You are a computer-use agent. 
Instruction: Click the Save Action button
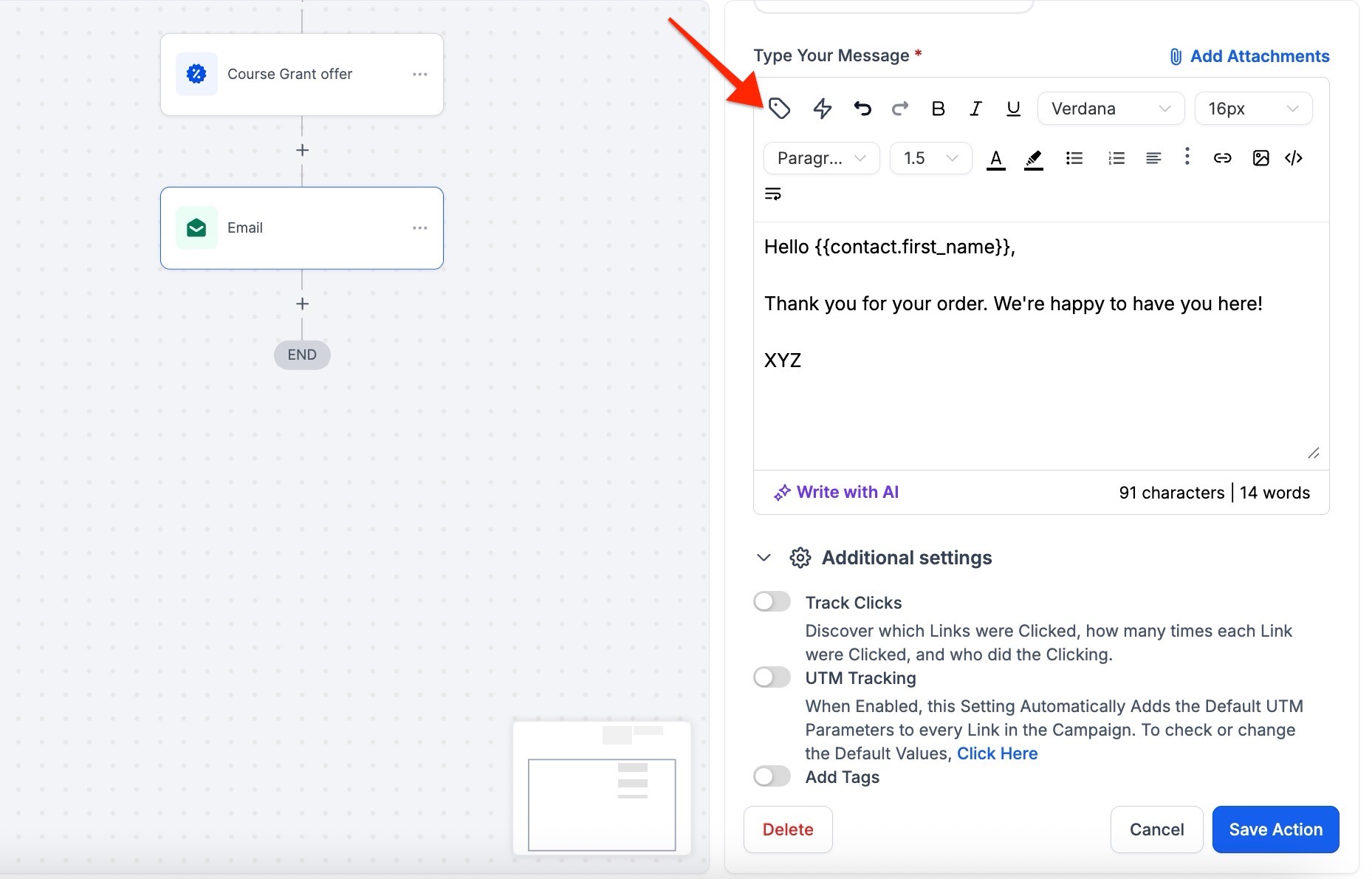(1275, 830)
